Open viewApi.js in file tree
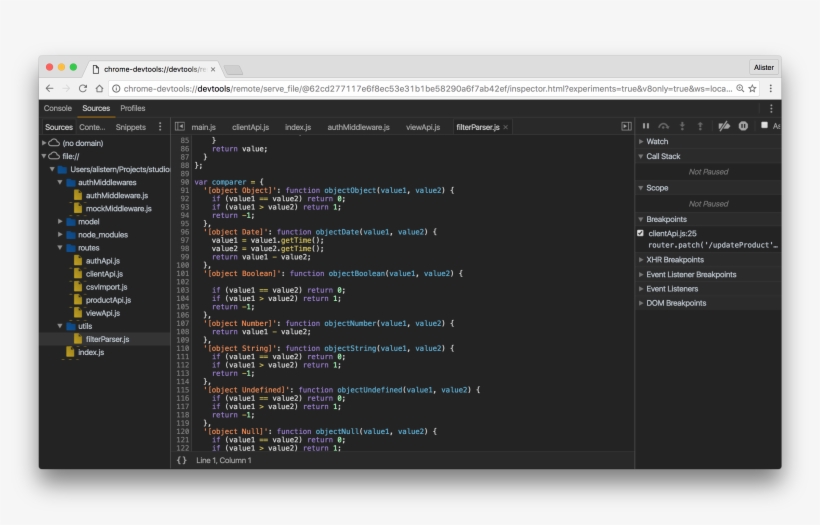Screen dimensions: 820x525 (102, 313)
